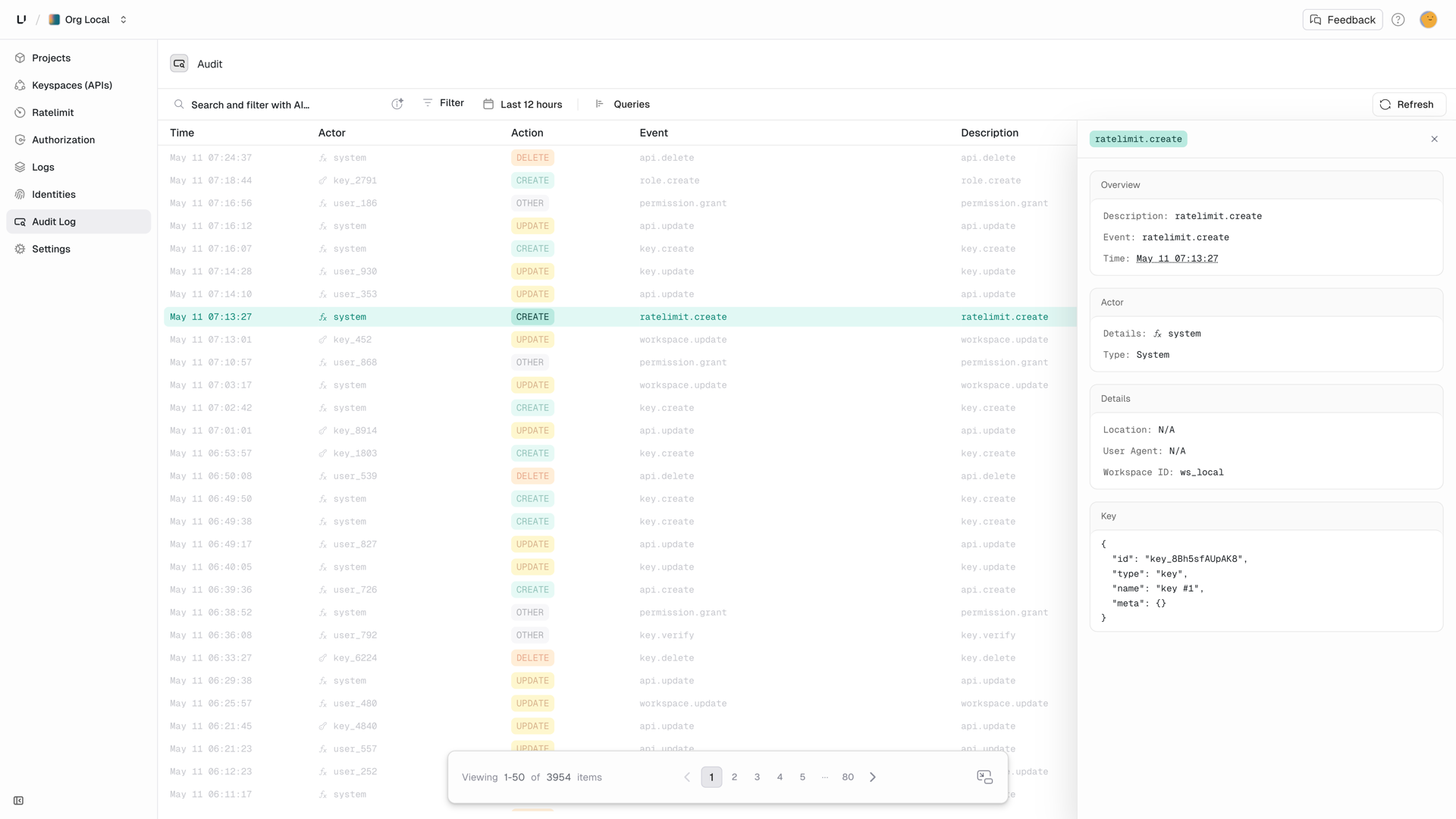Open Authorization section
The height and width of the screenshot is (819, 1456).
79,140
